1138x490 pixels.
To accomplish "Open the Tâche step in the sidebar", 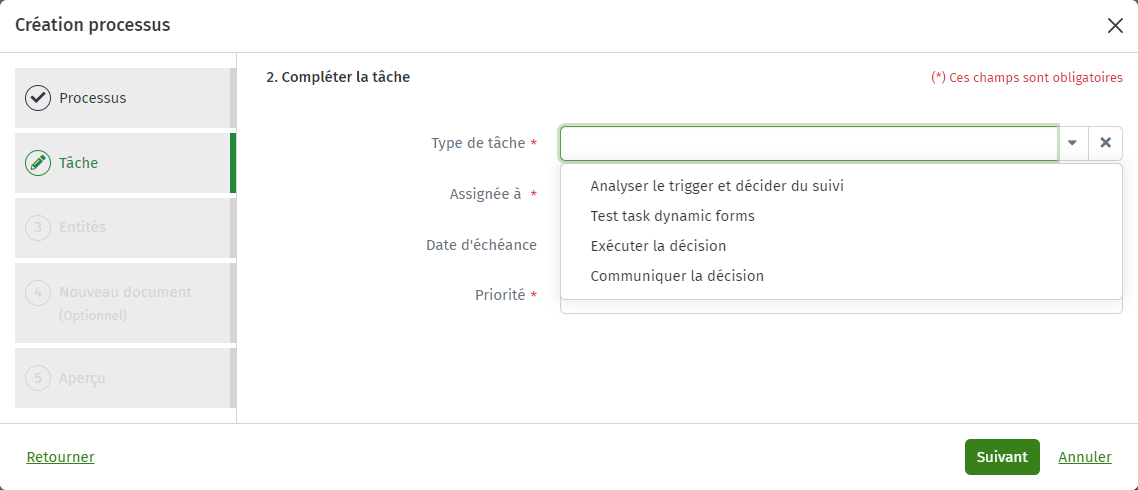I will tap(124, 163).
